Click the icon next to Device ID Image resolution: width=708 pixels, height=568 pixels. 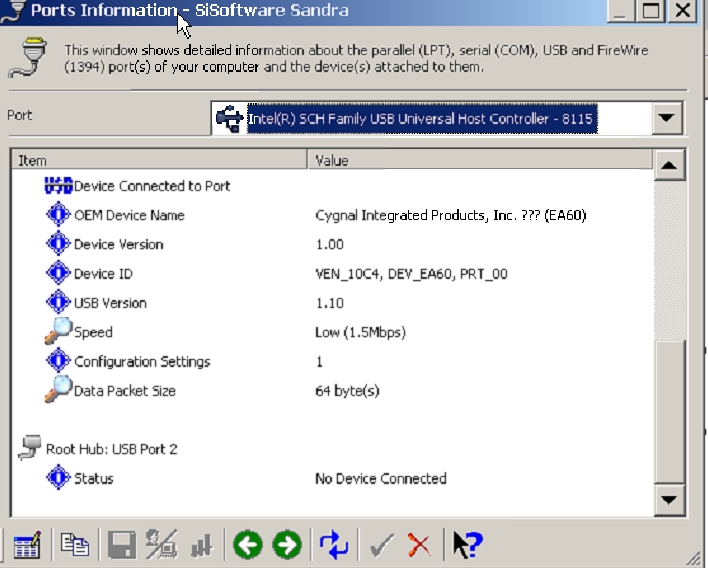[x=58, y=273]
